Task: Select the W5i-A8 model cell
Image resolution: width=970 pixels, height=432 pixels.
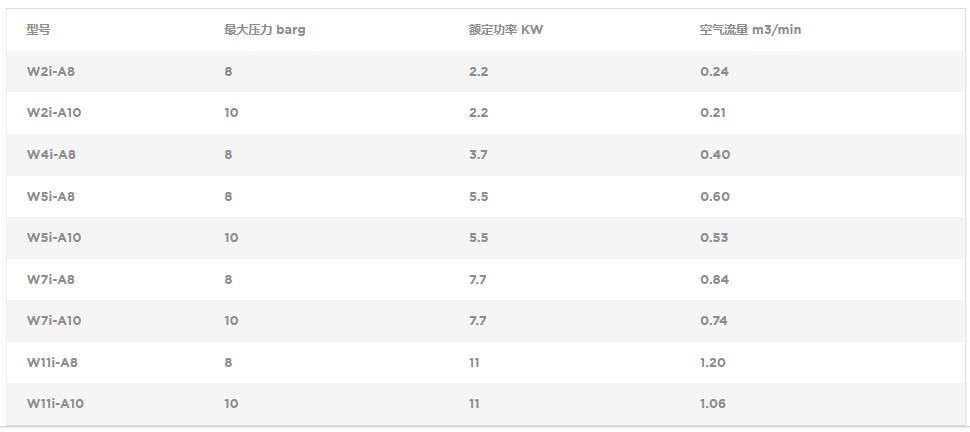Action: [51, 197]
